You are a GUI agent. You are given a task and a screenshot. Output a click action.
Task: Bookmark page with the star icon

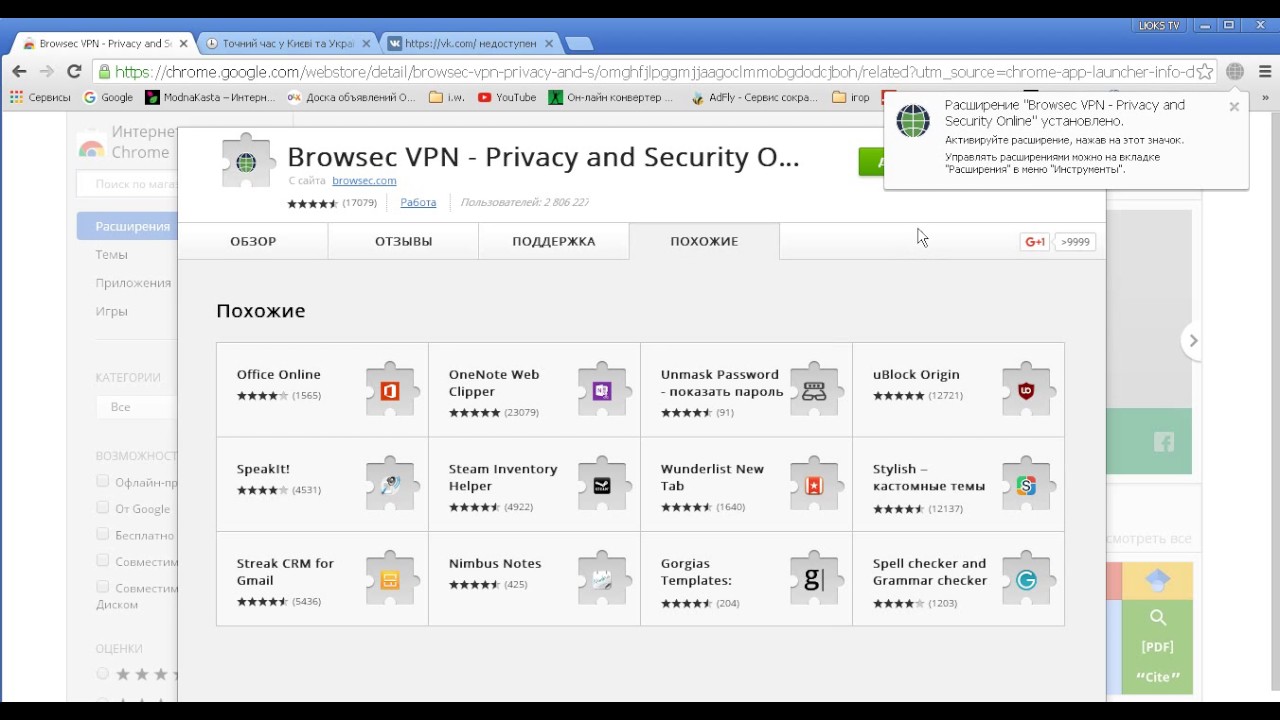tap(1205, 72)
